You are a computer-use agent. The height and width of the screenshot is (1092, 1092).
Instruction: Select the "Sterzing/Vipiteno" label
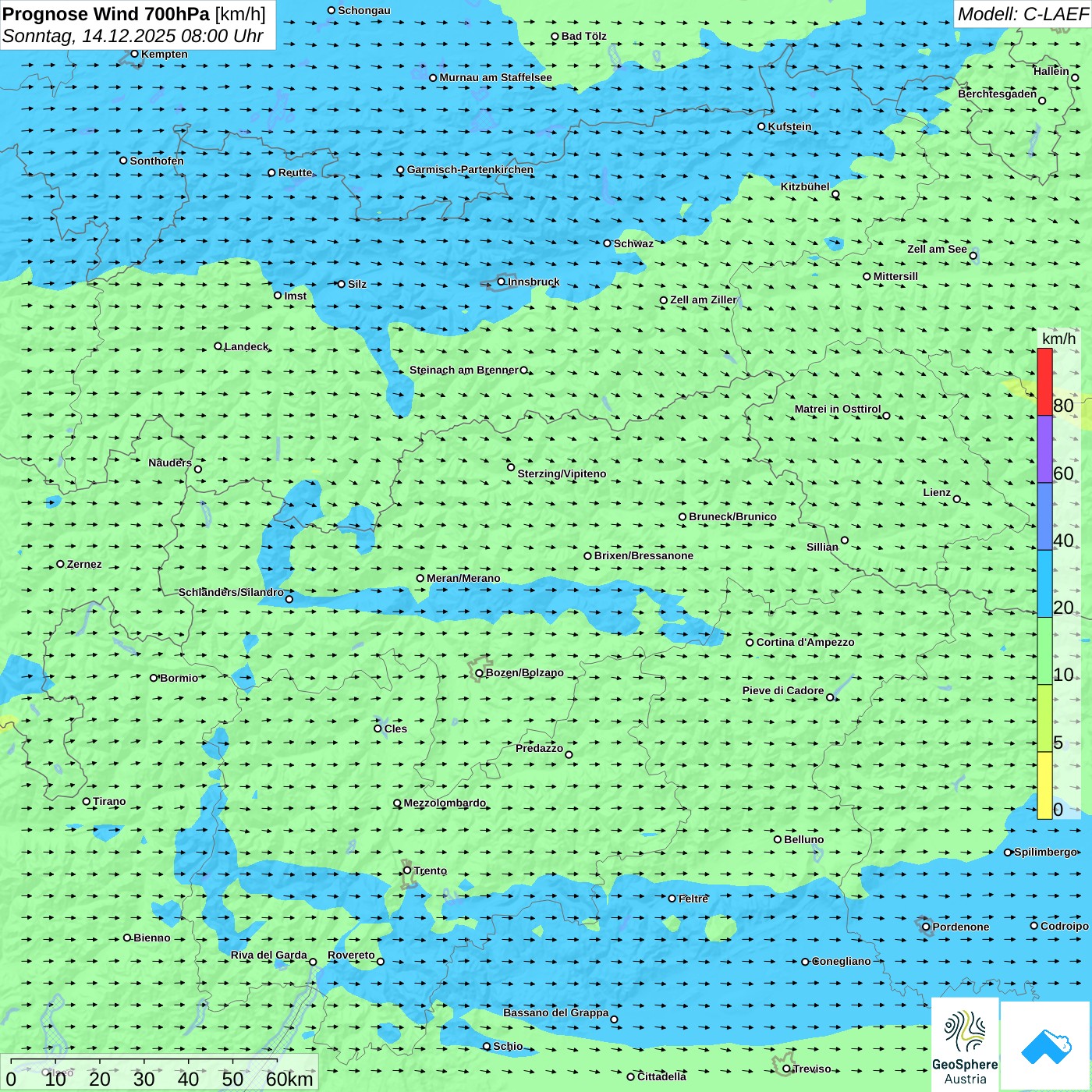pyautogui.click(x=562, y=473)
